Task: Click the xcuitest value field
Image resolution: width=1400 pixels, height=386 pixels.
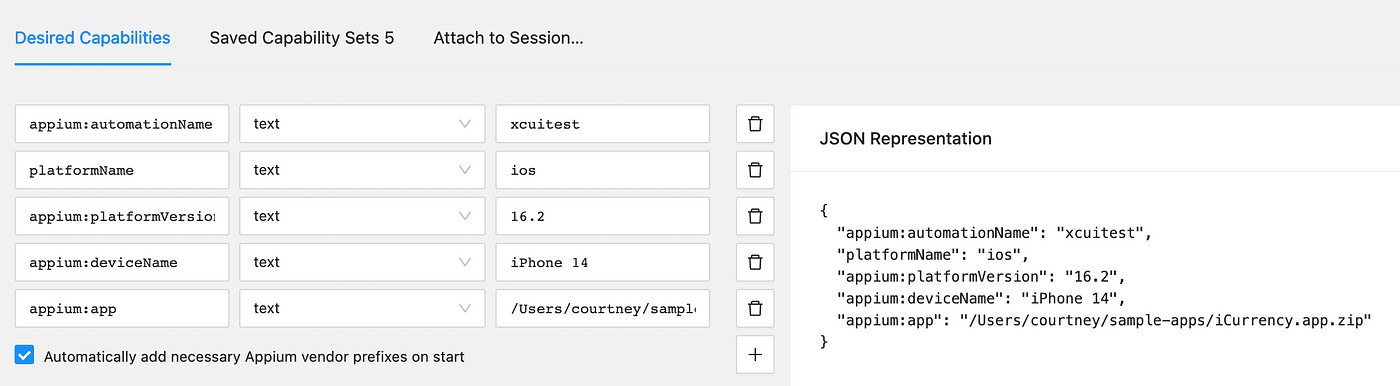Action: pyautogui.click(x=603, y=124)
